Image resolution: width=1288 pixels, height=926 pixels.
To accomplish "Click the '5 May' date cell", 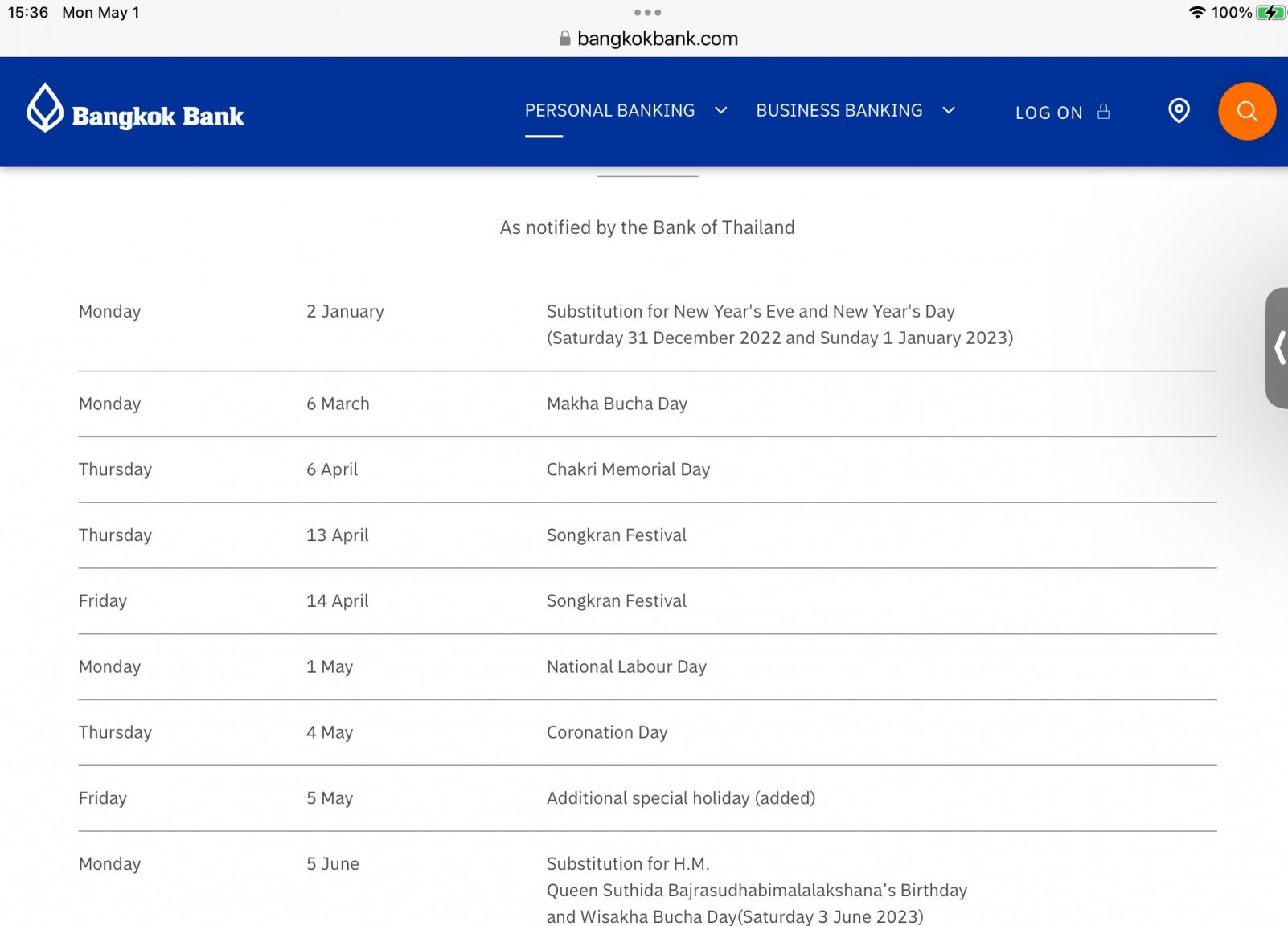I will pos(330,798).
